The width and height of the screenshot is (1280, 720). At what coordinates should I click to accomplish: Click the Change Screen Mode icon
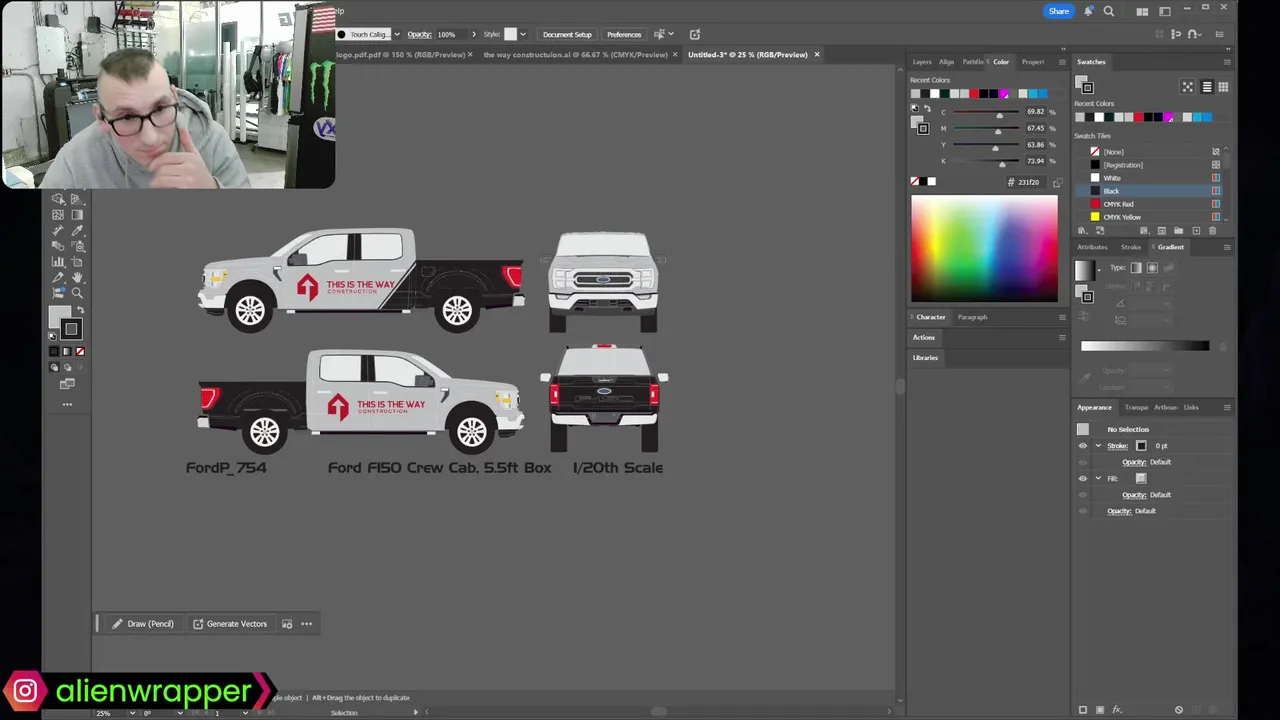[x=67, y=383]
